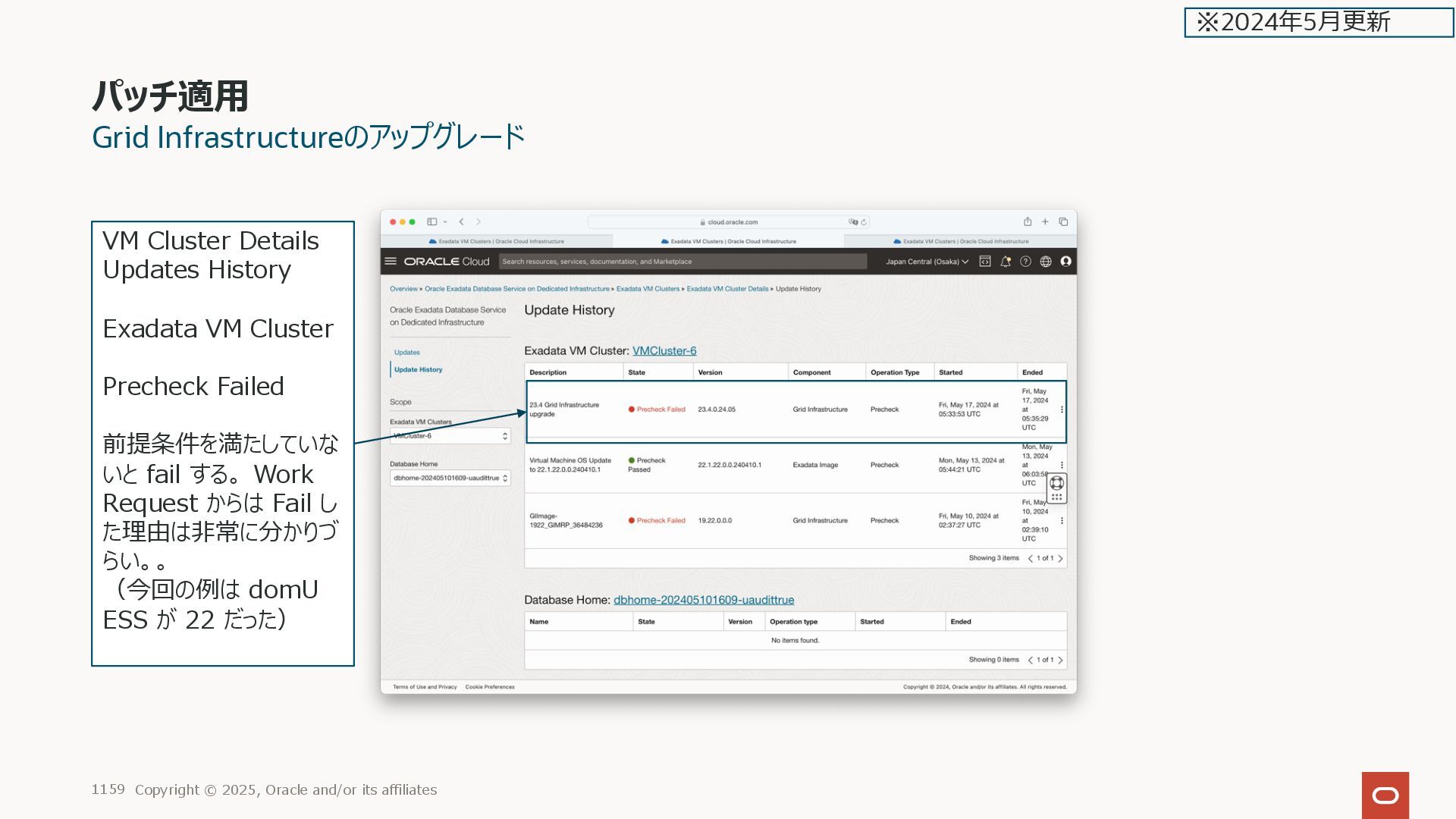The width and height of the screenshot is (1456, 819).
Task: Open the dbhome-202405101609-uaudittrue link
Action: pos(704,600)
